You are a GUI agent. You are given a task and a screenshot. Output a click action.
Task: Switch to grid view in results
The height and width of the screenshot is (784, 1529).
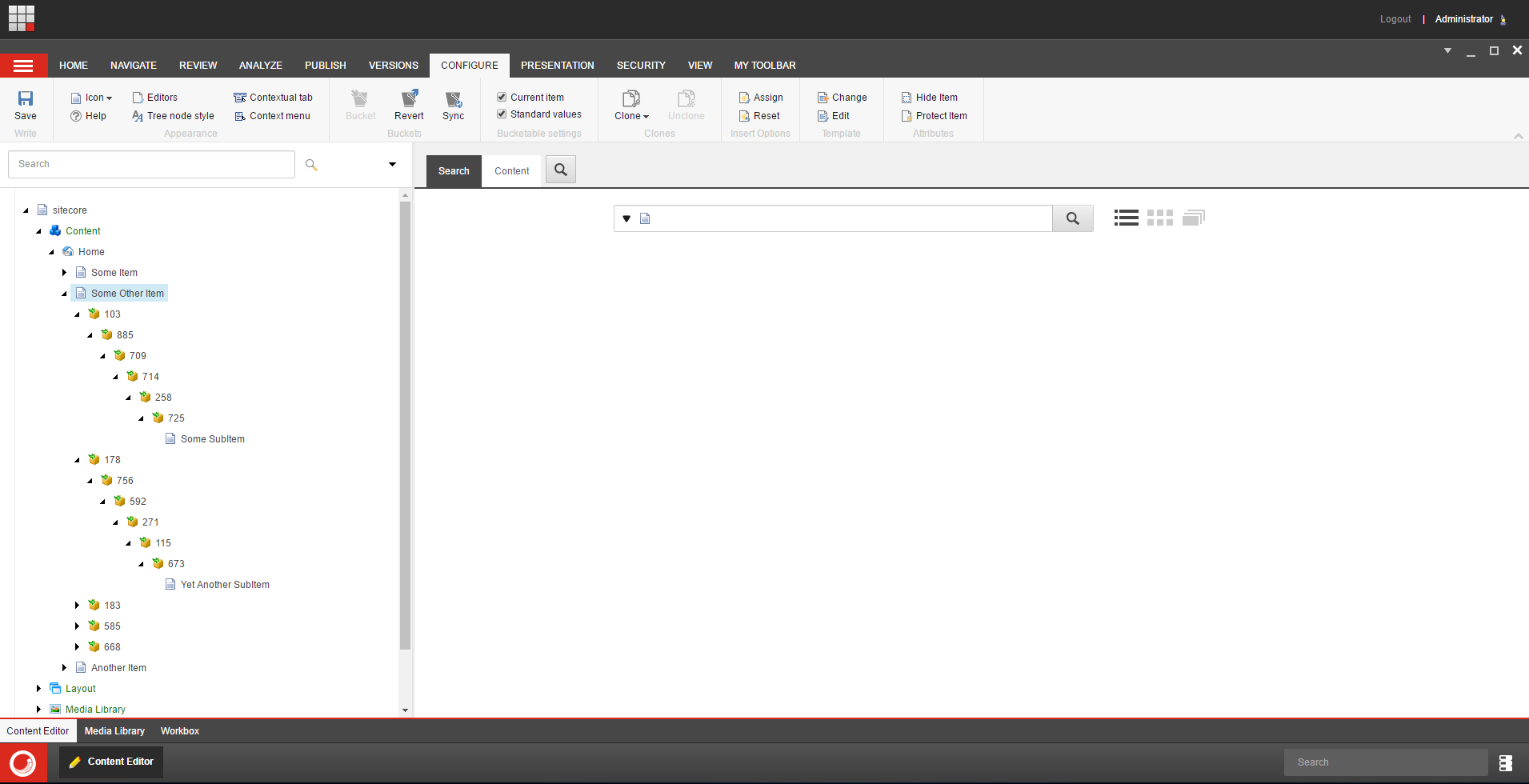[x=1159, y=218]
